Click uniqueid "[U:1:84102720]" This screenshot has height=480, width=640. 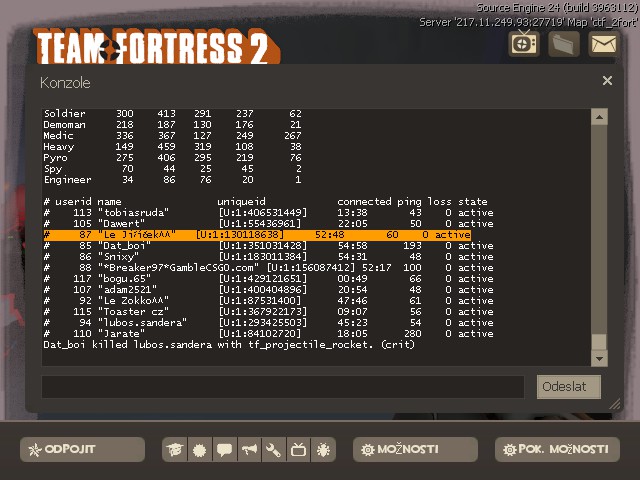click(x=260, y=334)
